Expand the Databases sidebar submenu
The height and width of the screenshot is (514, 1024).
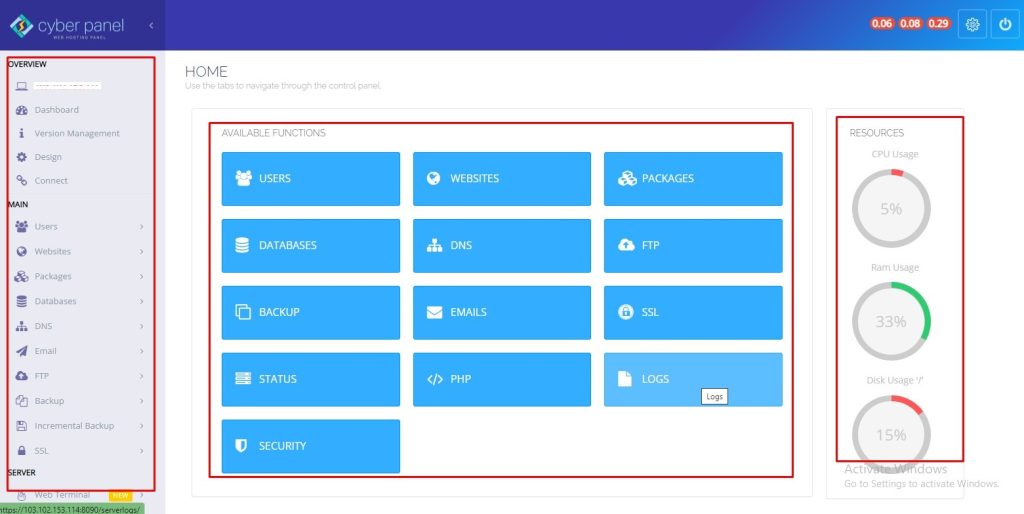[142, 301]
